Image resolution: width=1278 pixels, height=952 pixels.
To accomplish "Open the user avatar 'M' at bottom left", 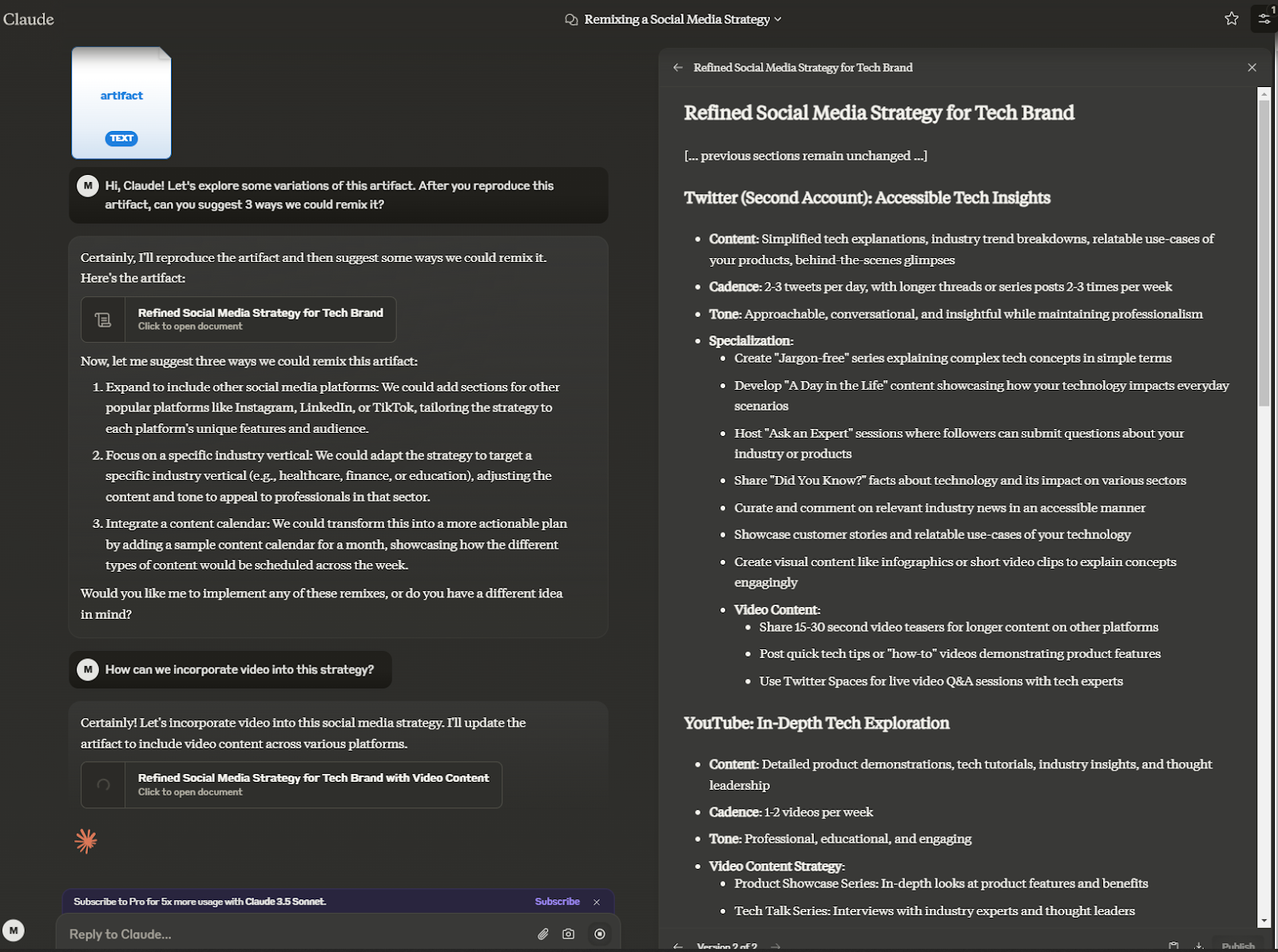I will [x=14, y=930].
